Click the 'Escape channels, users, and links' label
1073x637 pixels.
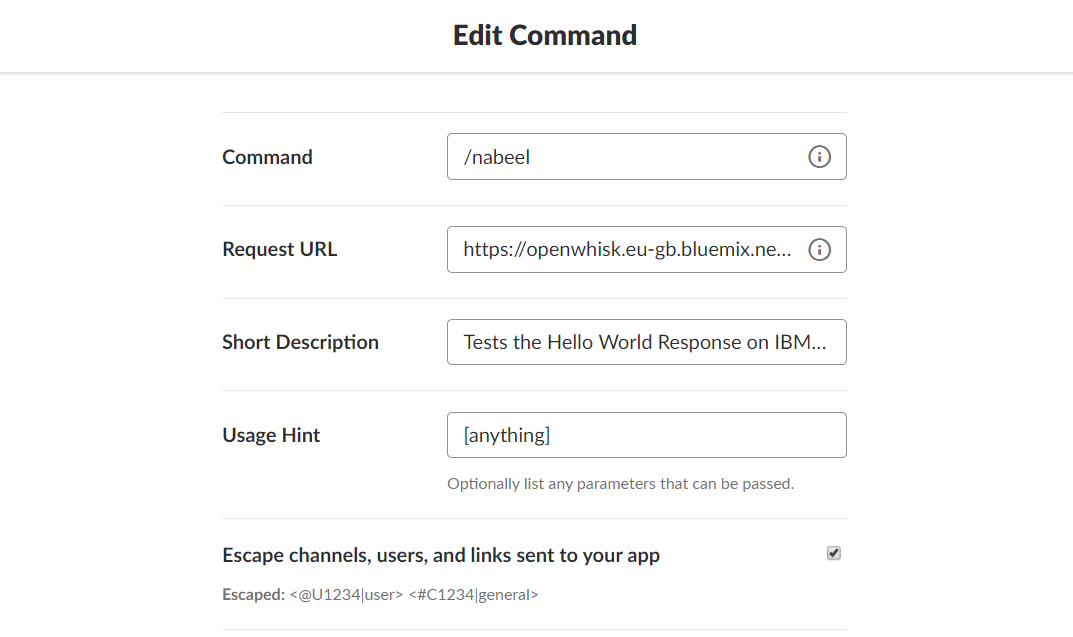click(x=441, y=555)
